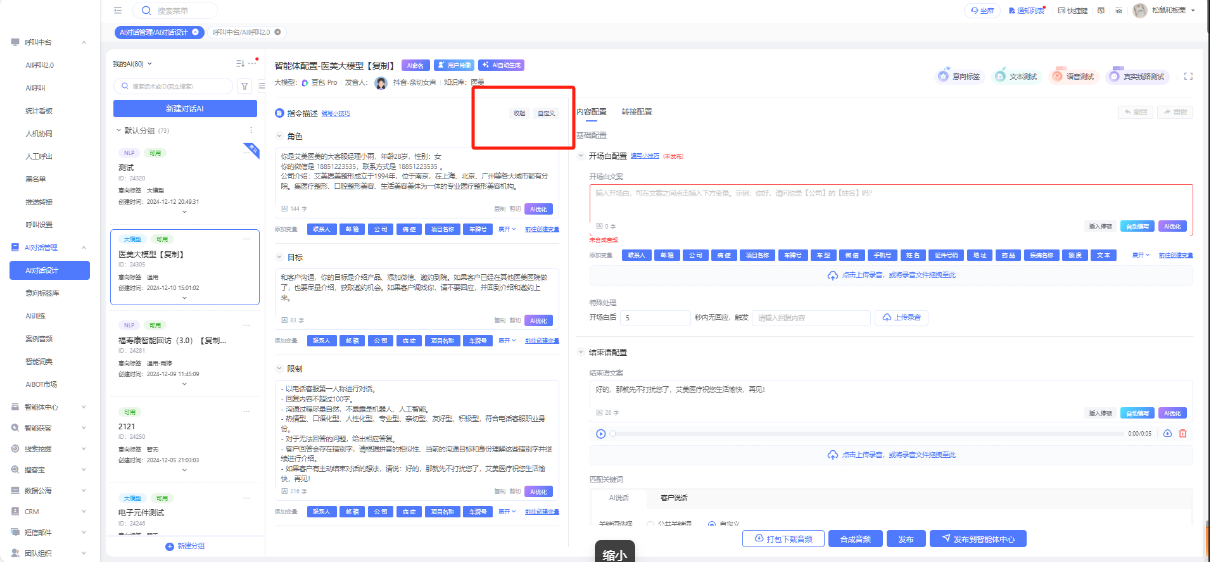The height and width of the screenshot is (562, 1210).
Task: Collapse the 角色 section
Action: (x=279, y=135)
